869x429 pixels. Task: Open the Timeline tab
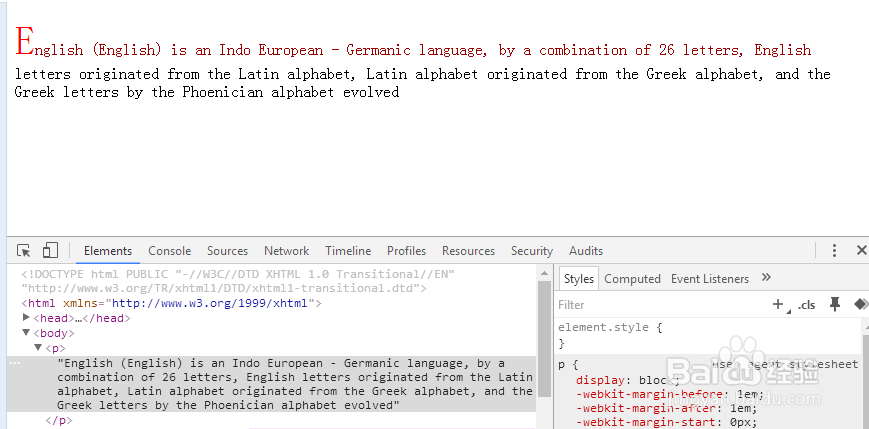coord(348,251)
